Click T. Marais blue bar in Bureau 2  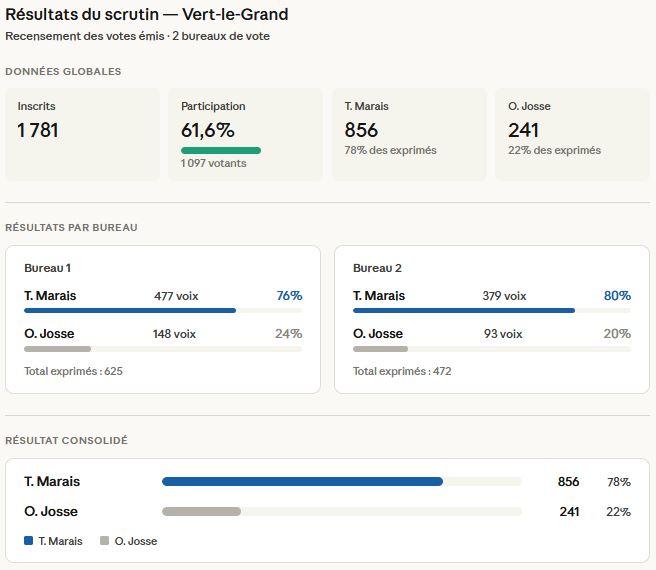point(464,311)
